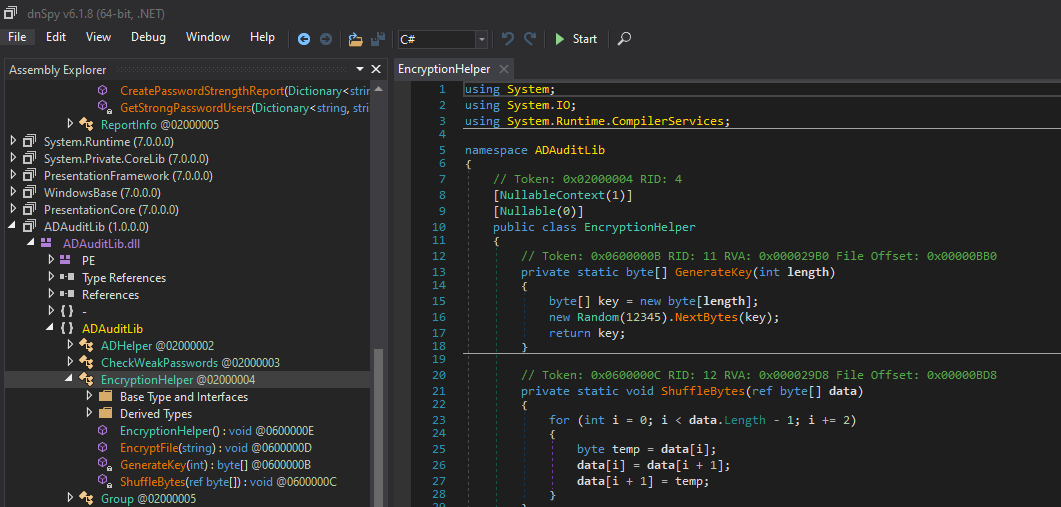Start debugging with the Start button
Viewport: 1061px width, 507px height.
point(576,39)
